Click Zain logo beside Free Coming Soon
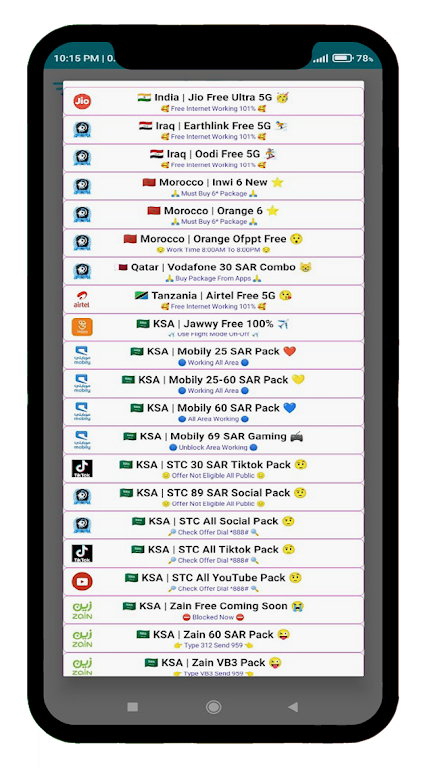This screenshot has width=434, height=768. pyautogui.click(x=82, y=610)
